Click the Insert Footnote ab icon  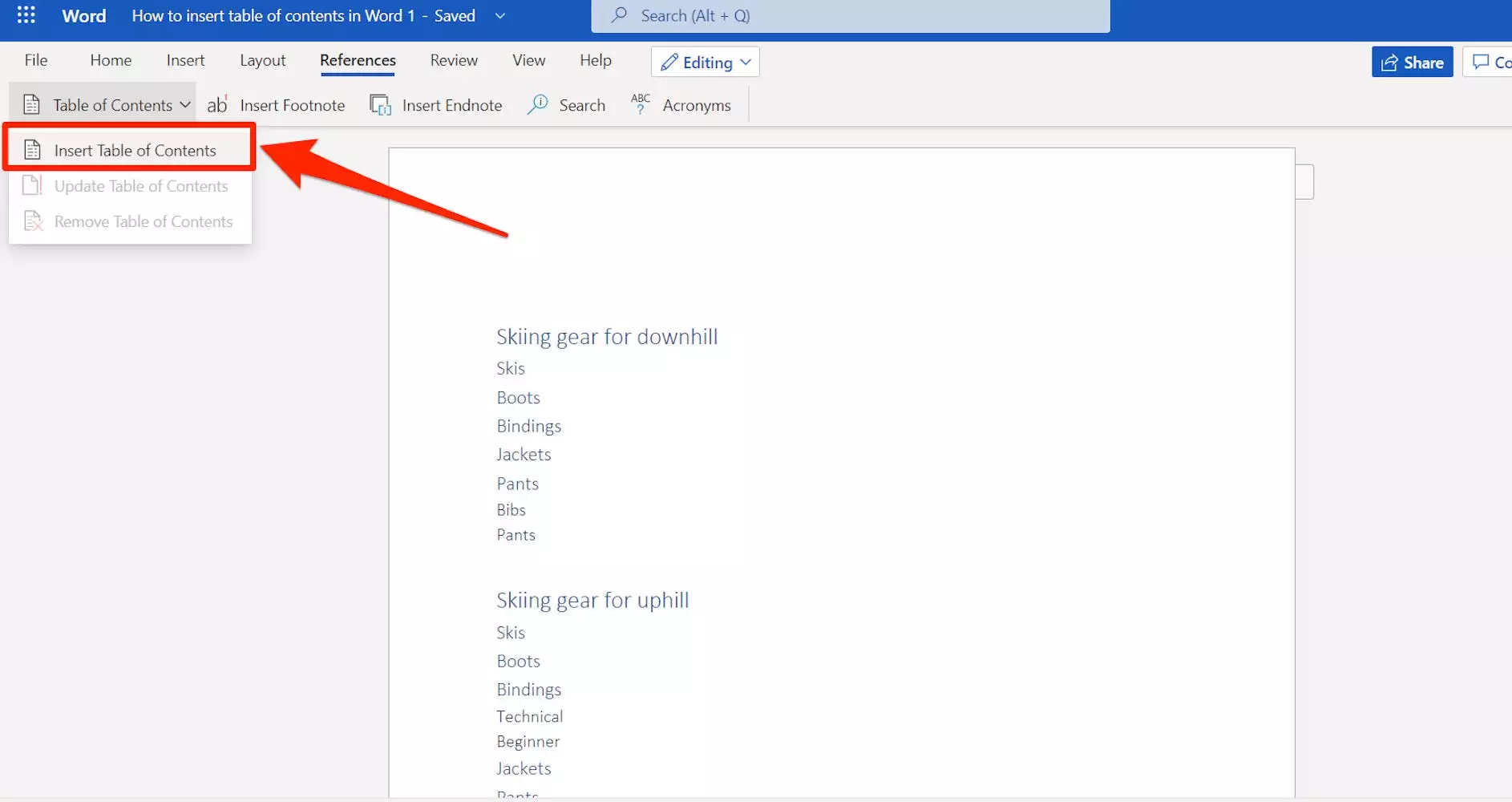point(217,104)
